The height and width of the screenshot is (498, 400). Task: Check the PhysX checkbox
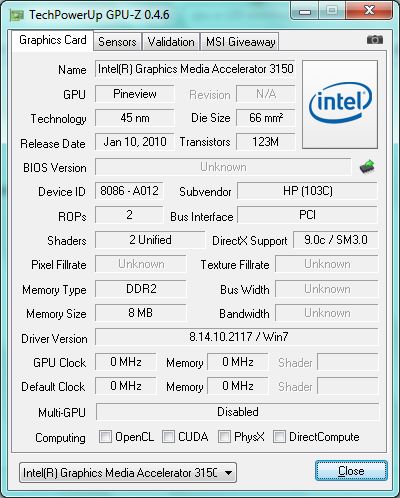pos(224,436)
